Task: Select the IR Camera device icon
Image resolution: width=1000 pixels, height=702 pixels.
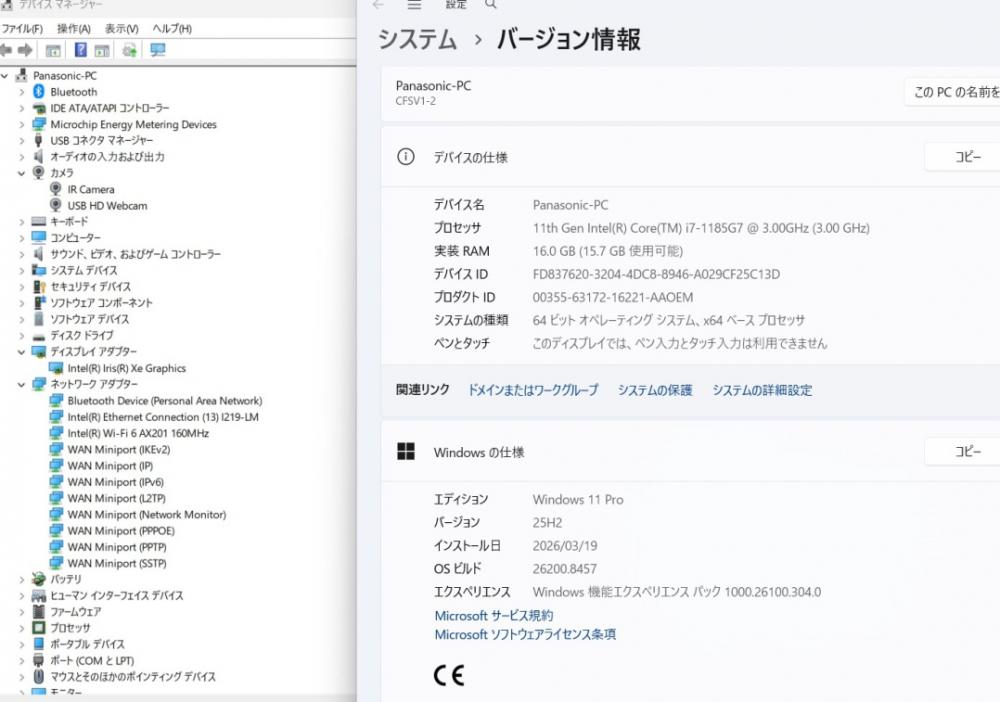Action: pos(56,189)
